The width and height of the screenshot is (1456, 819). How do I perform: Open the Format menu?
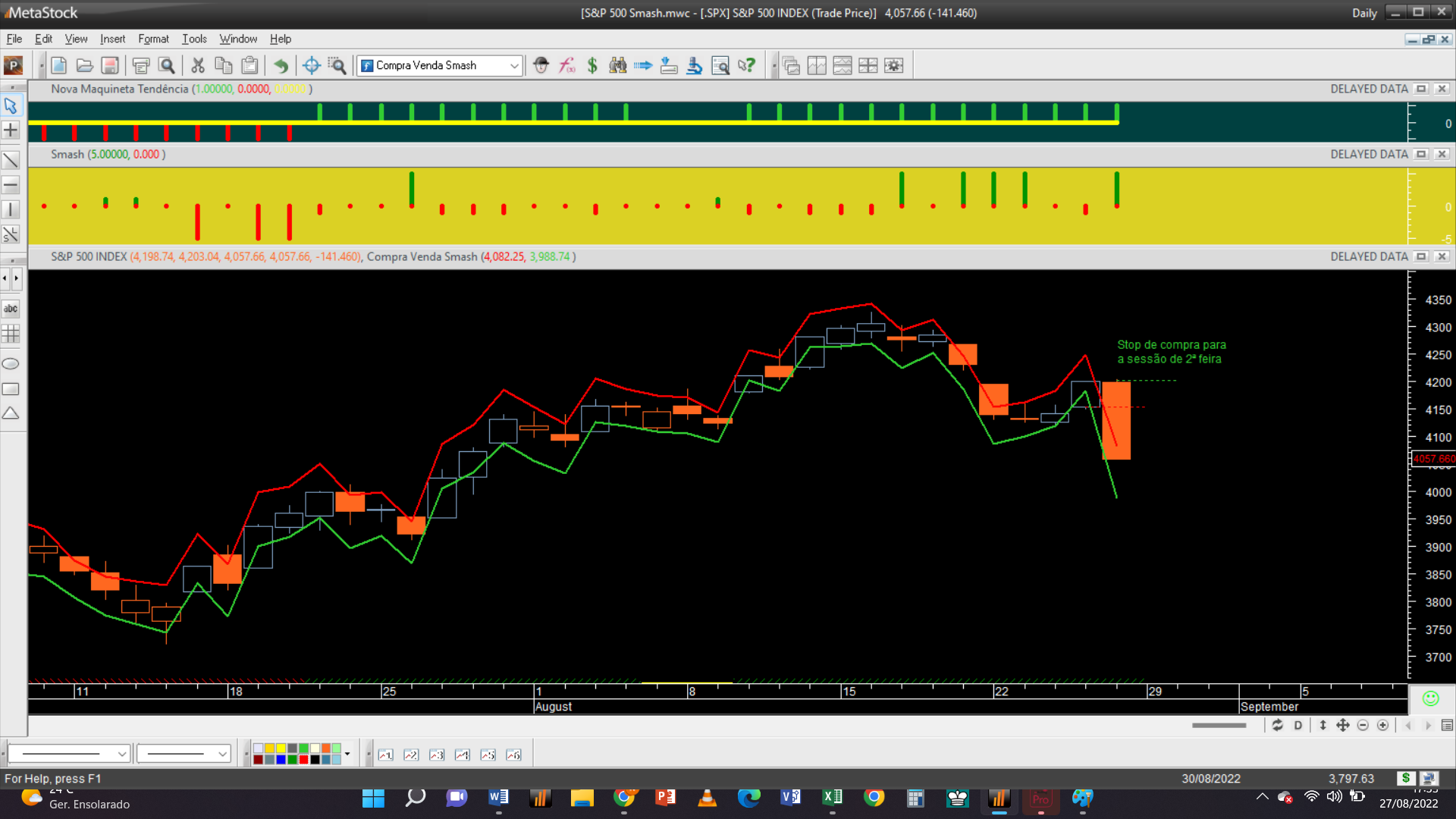pyautogui.click(x=153, y=39)
